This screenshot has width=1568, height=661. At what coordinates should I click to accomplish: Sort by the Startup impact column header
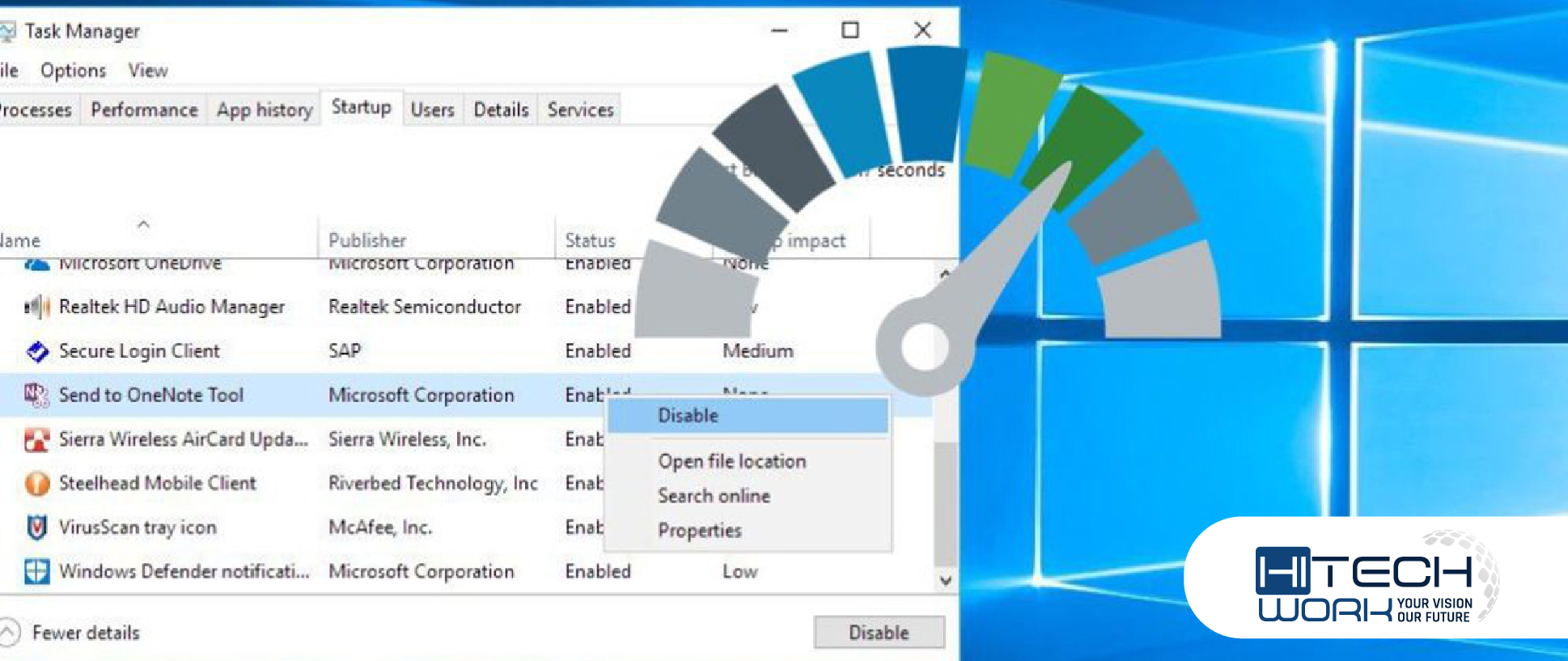[x=791, y=240]
